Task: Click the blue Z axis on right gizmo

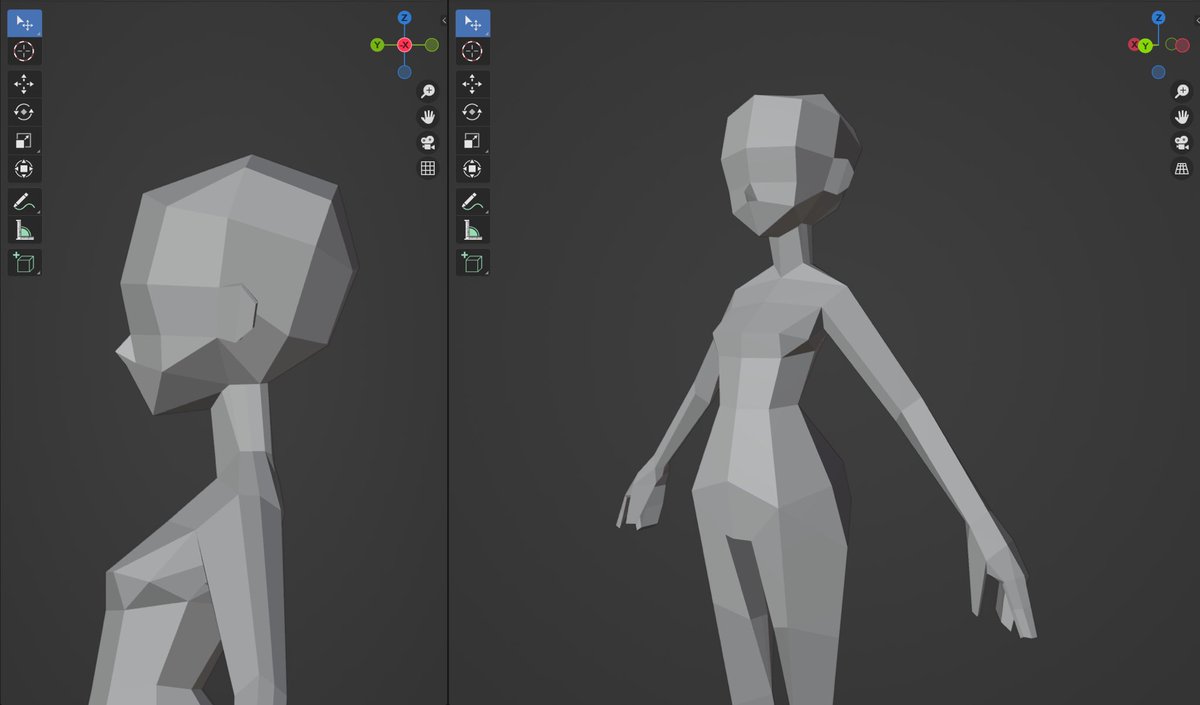Action: pyautogui.click(x=1158, y=18)
